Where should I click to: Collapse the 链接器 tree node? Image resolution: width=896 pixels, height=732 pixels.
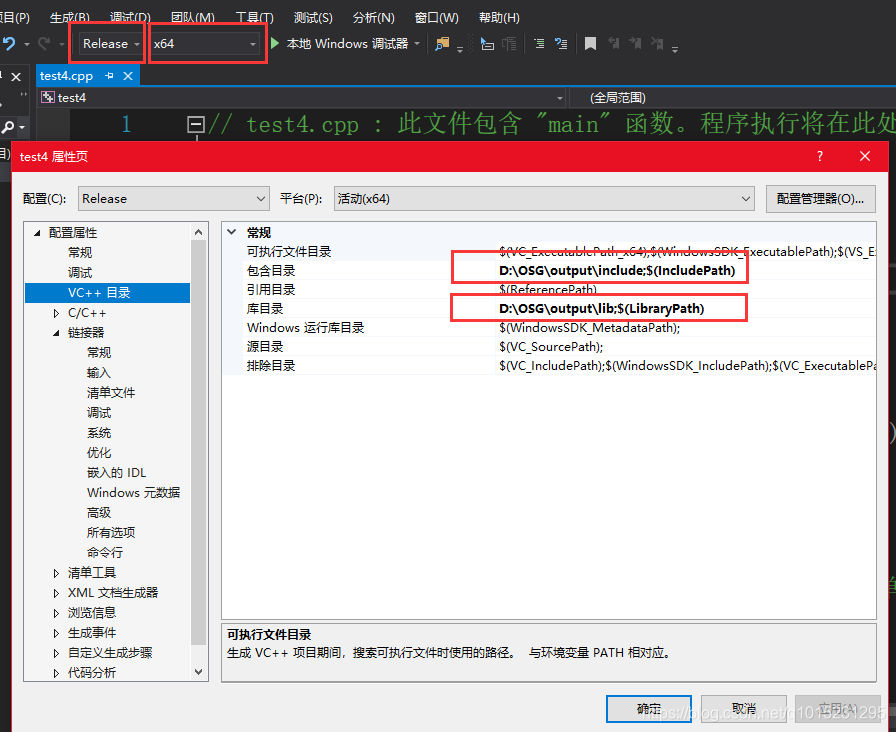pos(56,333)
